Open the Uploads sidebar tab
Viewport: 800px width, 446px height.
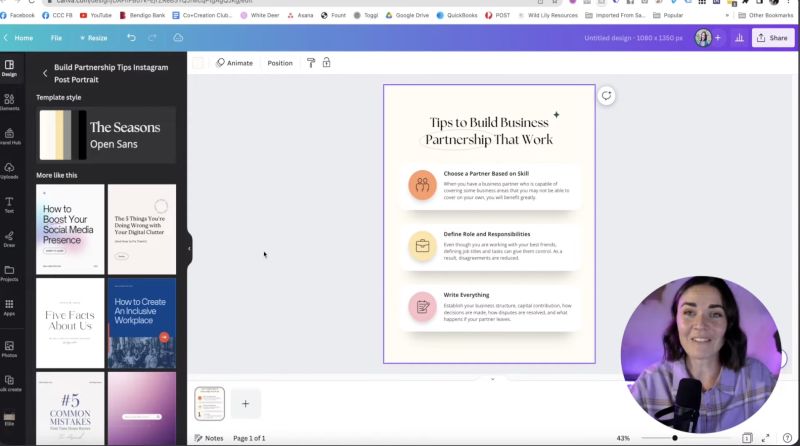[x=9, y=170]
